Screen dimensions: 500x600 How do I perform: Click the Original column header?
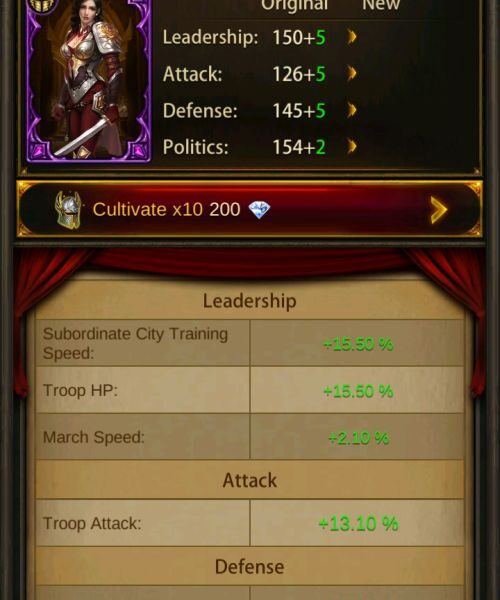click(295, 5)
